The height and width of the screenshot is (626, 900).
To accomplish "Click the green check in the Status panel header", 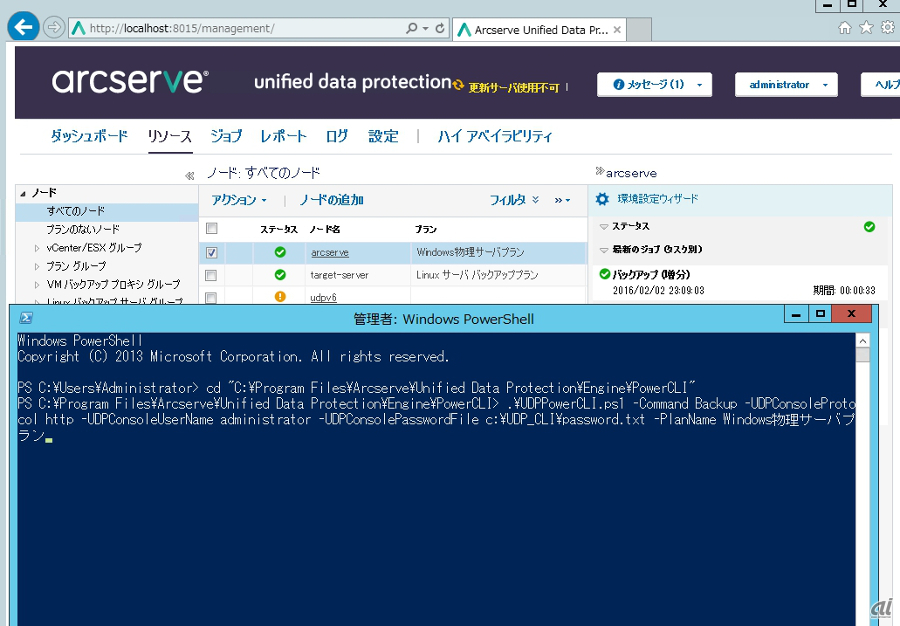I will pyautogui.click(x=870, y=227).
